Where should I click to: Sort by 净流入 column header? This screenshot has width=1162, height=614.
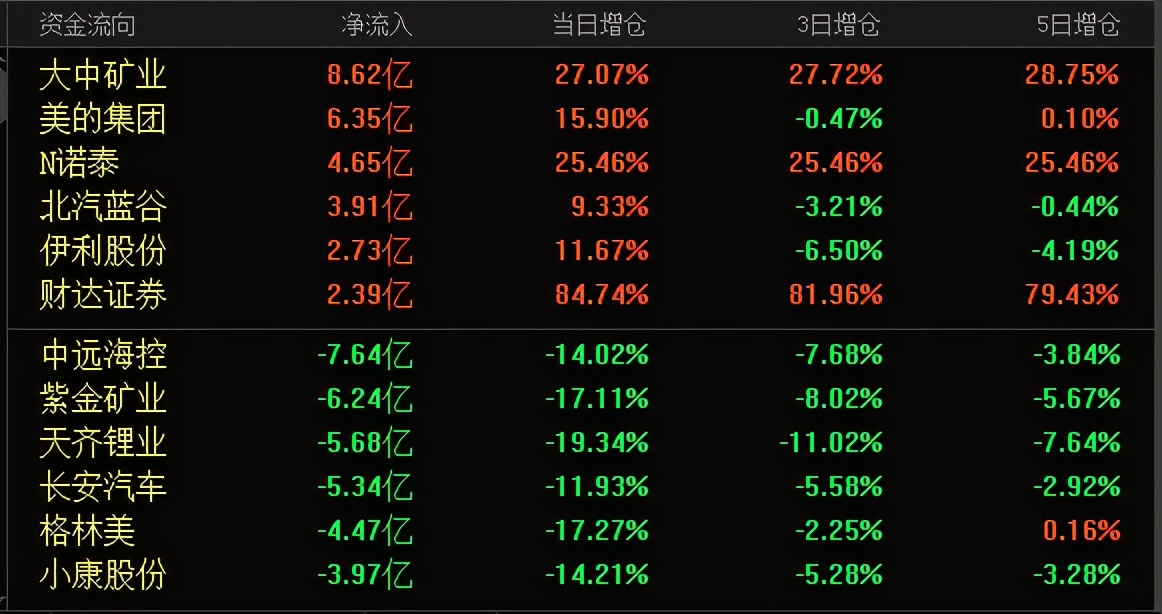tap(376, 26)
